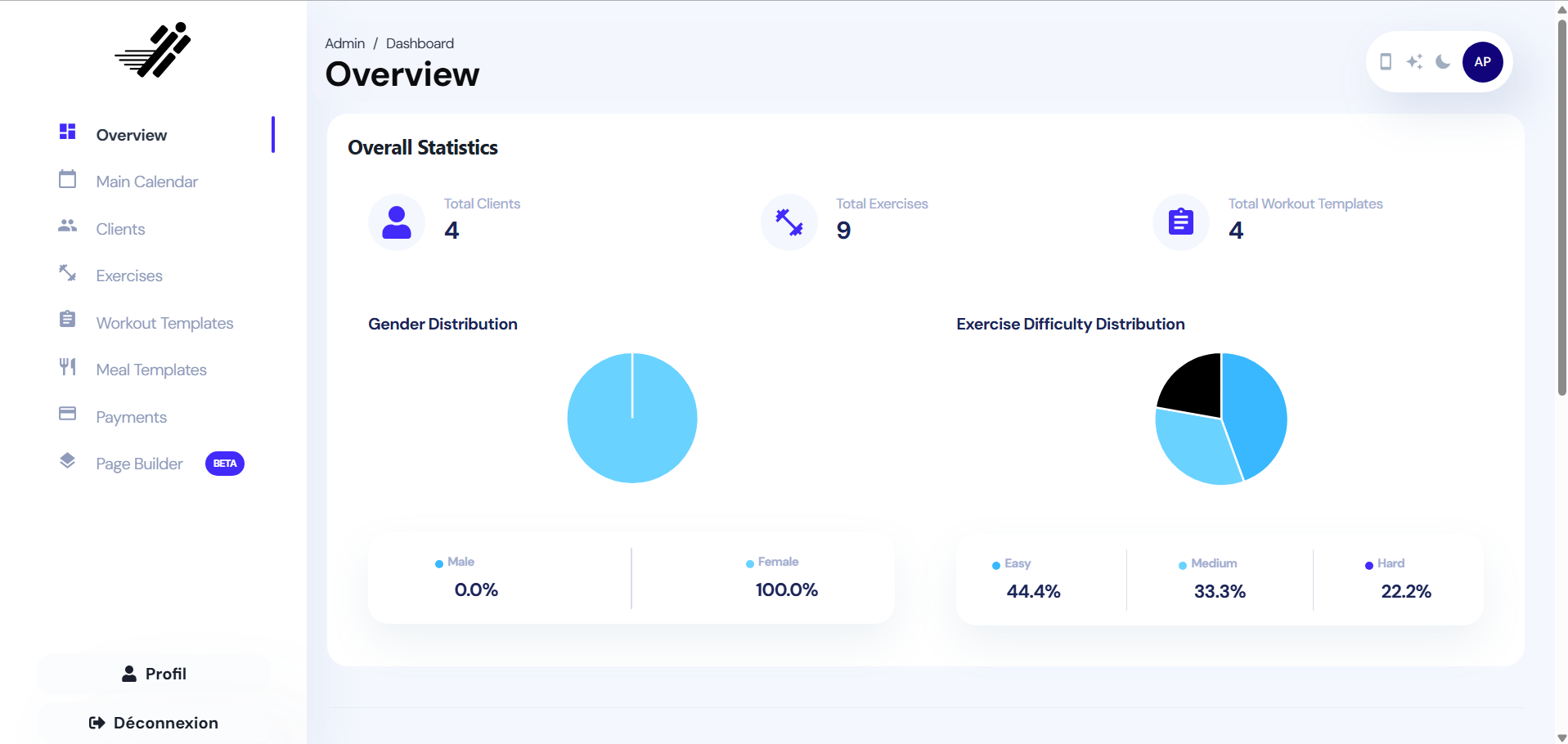Click the Admin breadcrumb link
The image size is (1568, 744).
pos(344,43)
